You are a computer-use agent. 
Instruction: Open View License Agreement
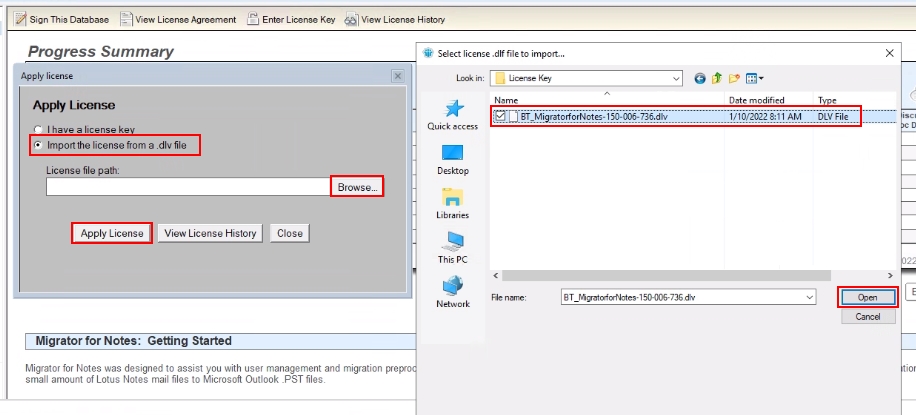(x=178, y=19)
